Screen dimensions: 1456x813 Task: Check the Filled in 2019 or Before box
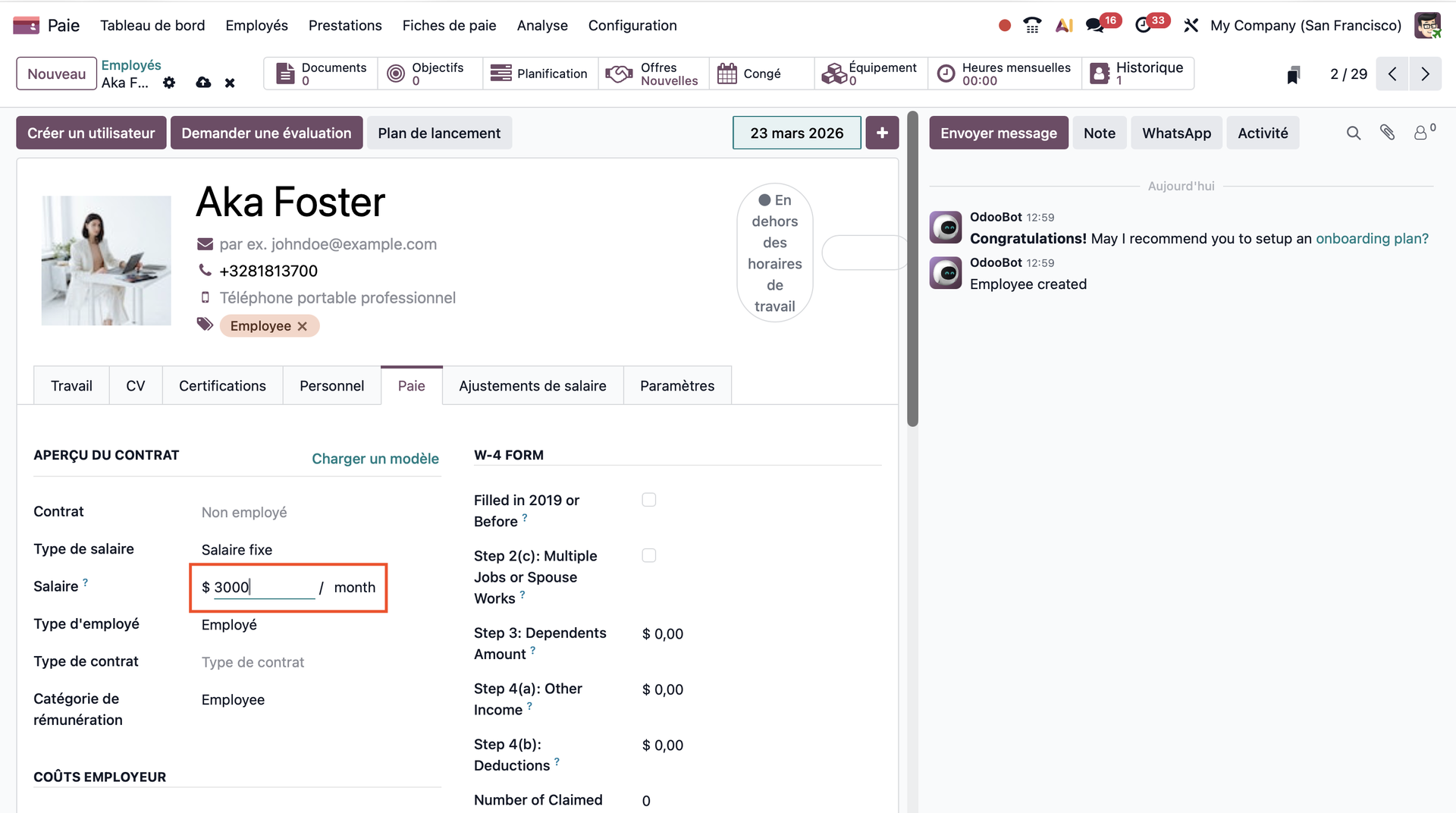(649, 500)
